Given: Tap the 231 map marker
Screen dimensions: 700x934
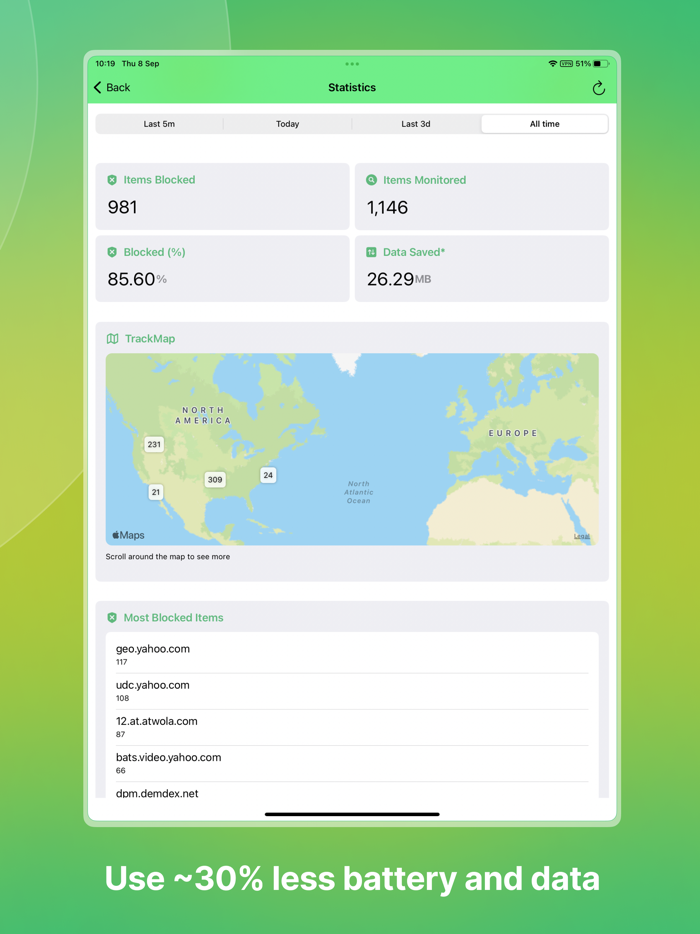Looking at the screenshot, I should click(154, 444).
